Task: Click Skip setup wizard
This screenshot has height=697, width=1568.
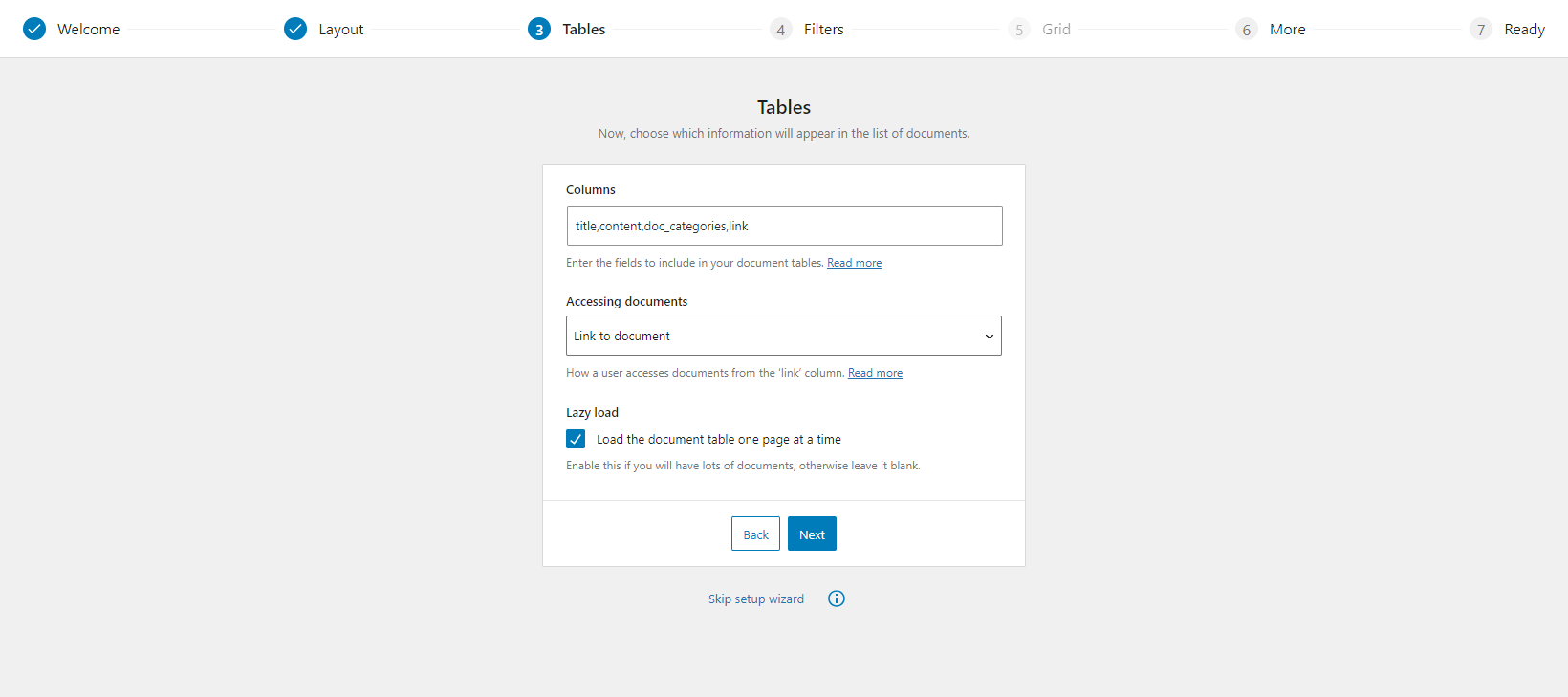Action: tap(755, 599)
